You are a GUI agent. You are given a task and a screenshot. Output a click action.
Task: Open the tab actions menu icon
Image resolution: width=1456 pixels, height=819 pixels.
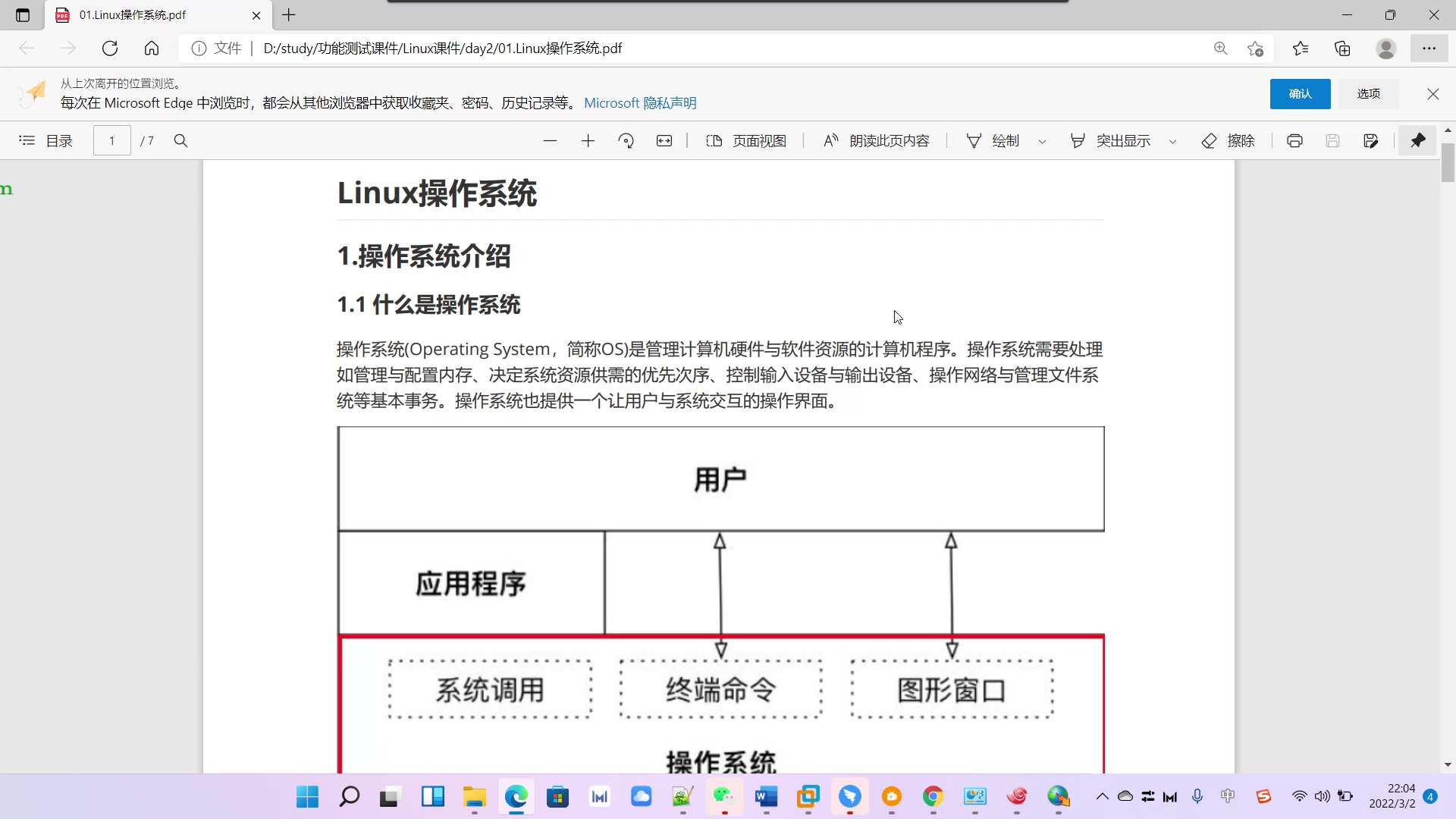click(x=23, y=15)
